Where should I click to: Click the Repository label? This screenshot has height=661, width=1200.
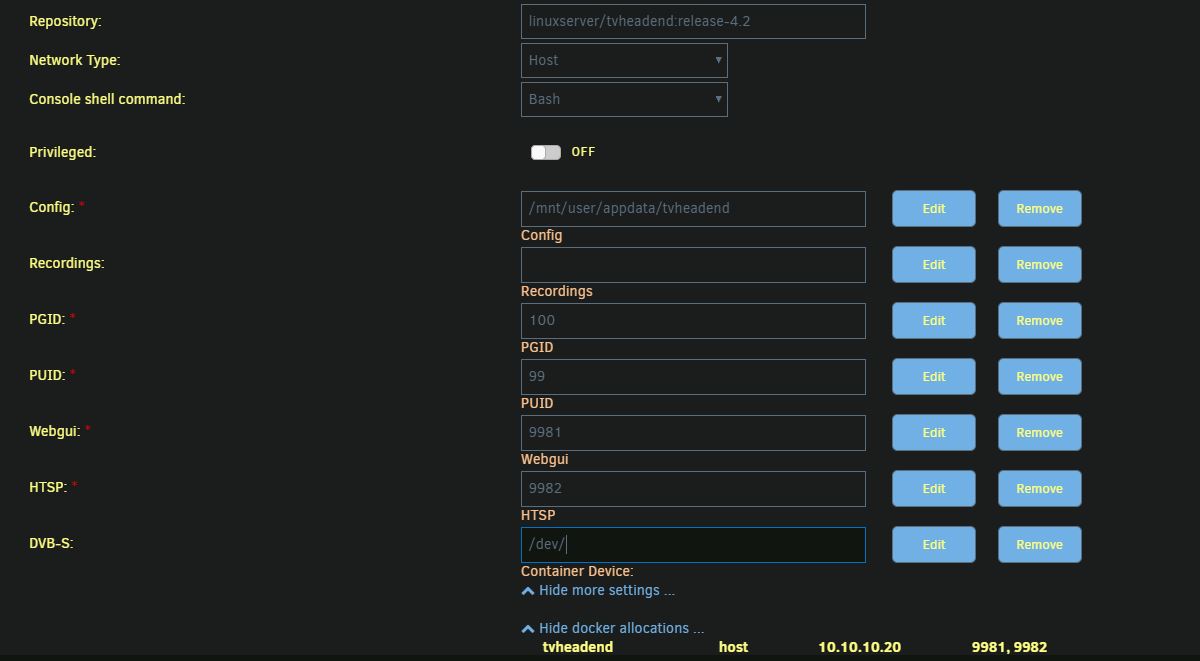click(x=65, y=21)
